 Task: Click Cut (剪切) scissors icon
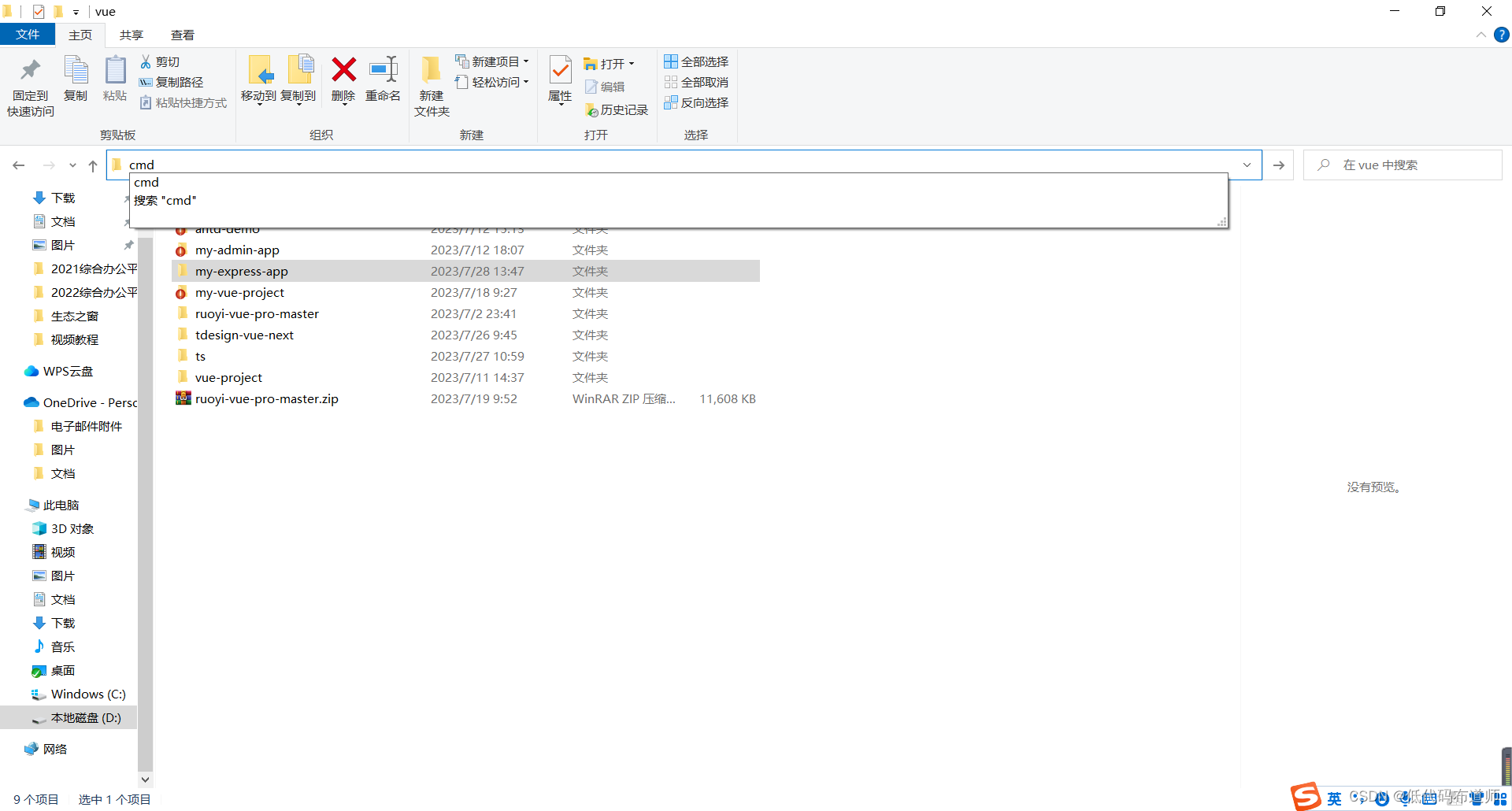pos(146,61)
